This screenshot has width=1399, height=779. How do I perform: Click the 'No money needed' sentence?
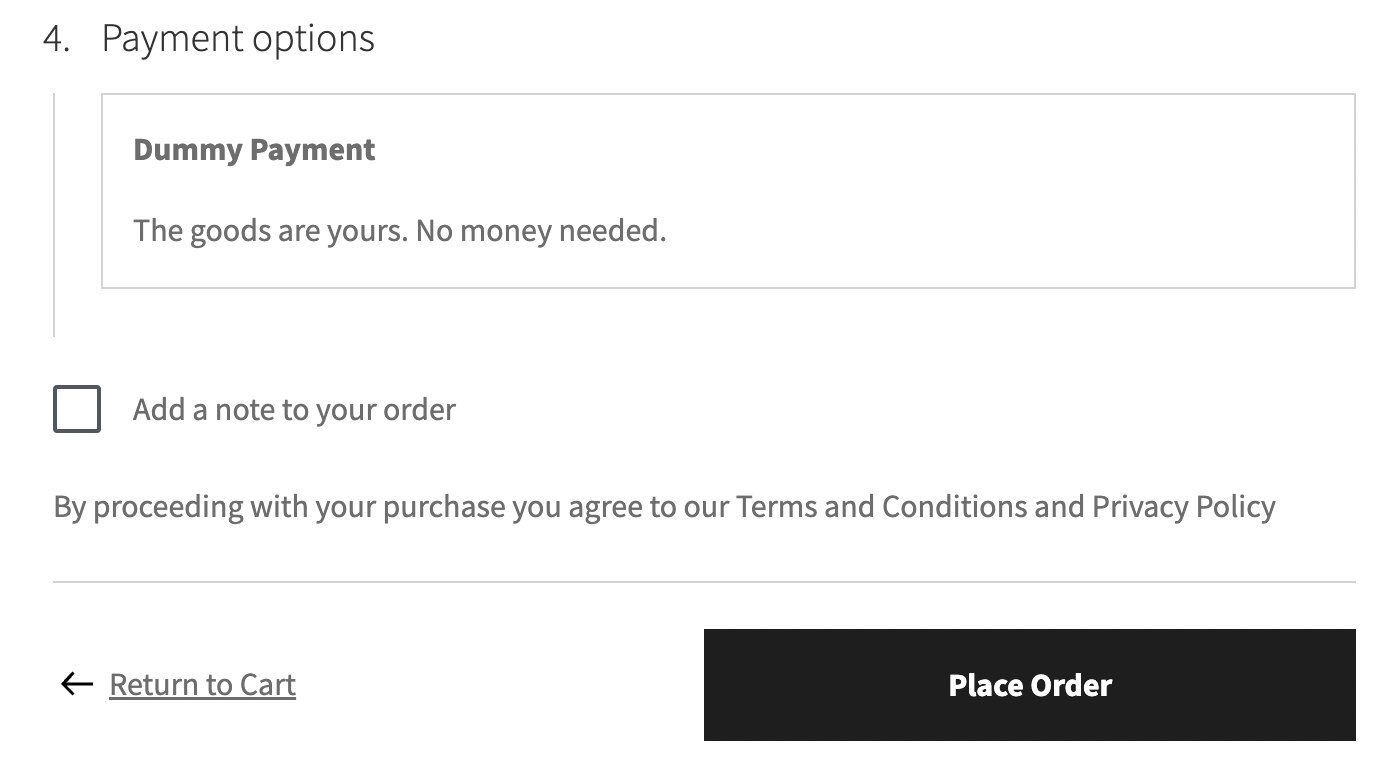(540, 231)
